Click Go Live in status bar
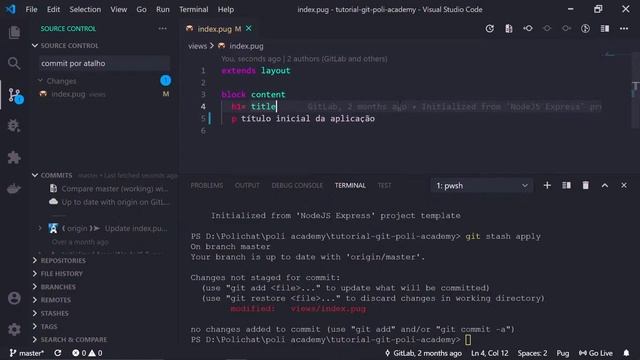640x360 pixels. point(596,353)
